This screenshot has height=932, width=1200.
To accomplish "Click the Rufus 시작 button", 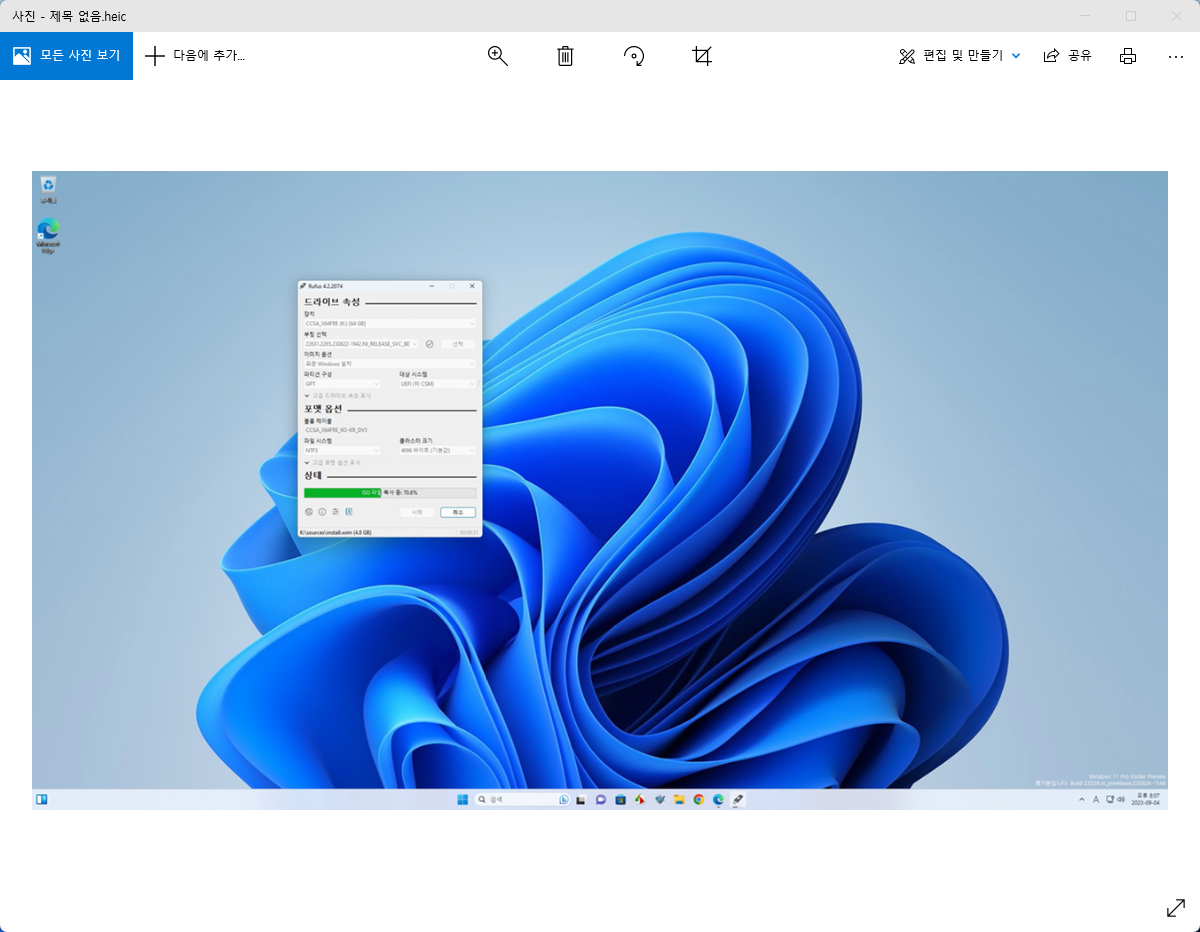I will pos(417,512).
